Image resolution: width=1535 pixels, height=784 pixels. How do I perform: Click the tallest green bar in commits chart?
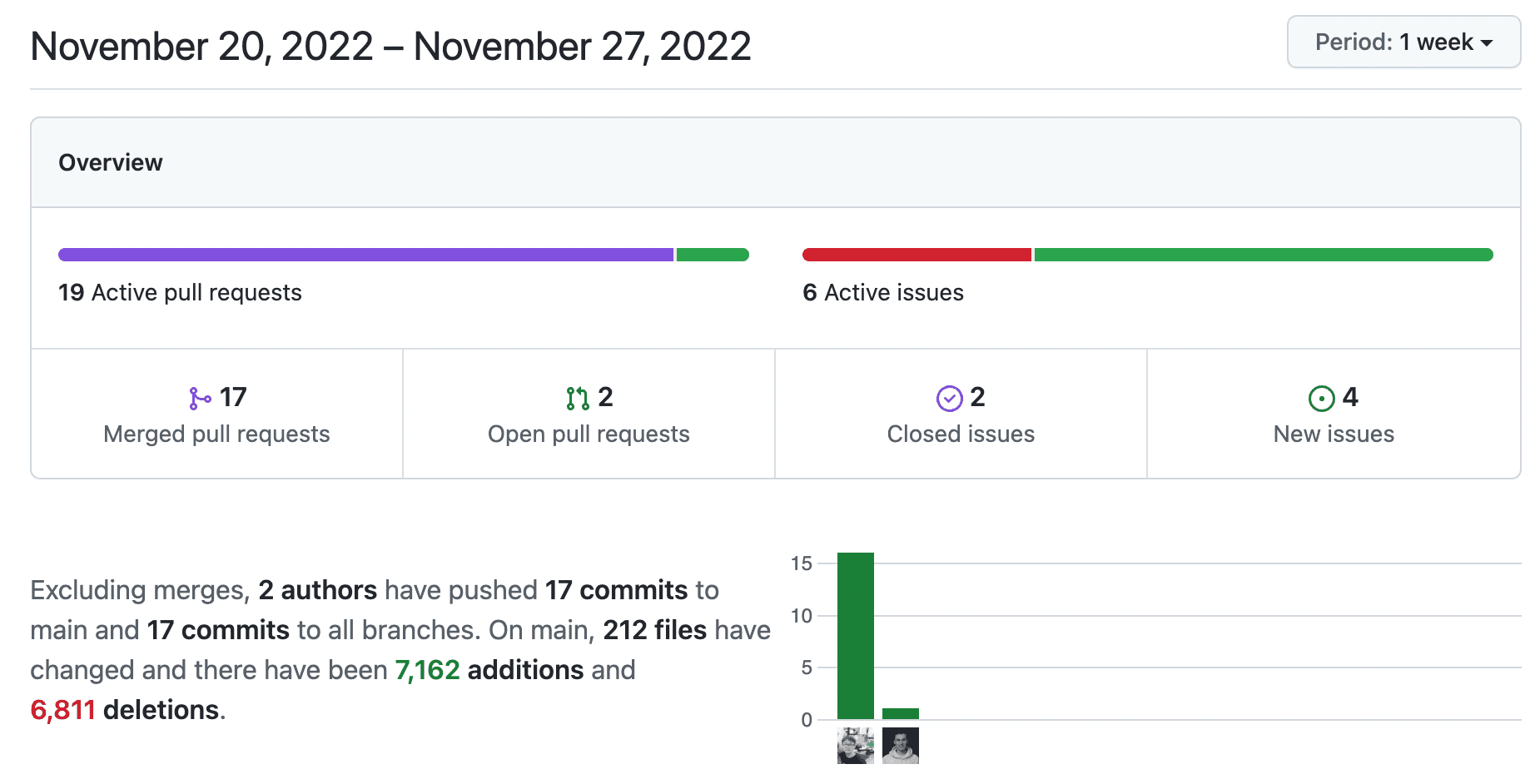855,636
